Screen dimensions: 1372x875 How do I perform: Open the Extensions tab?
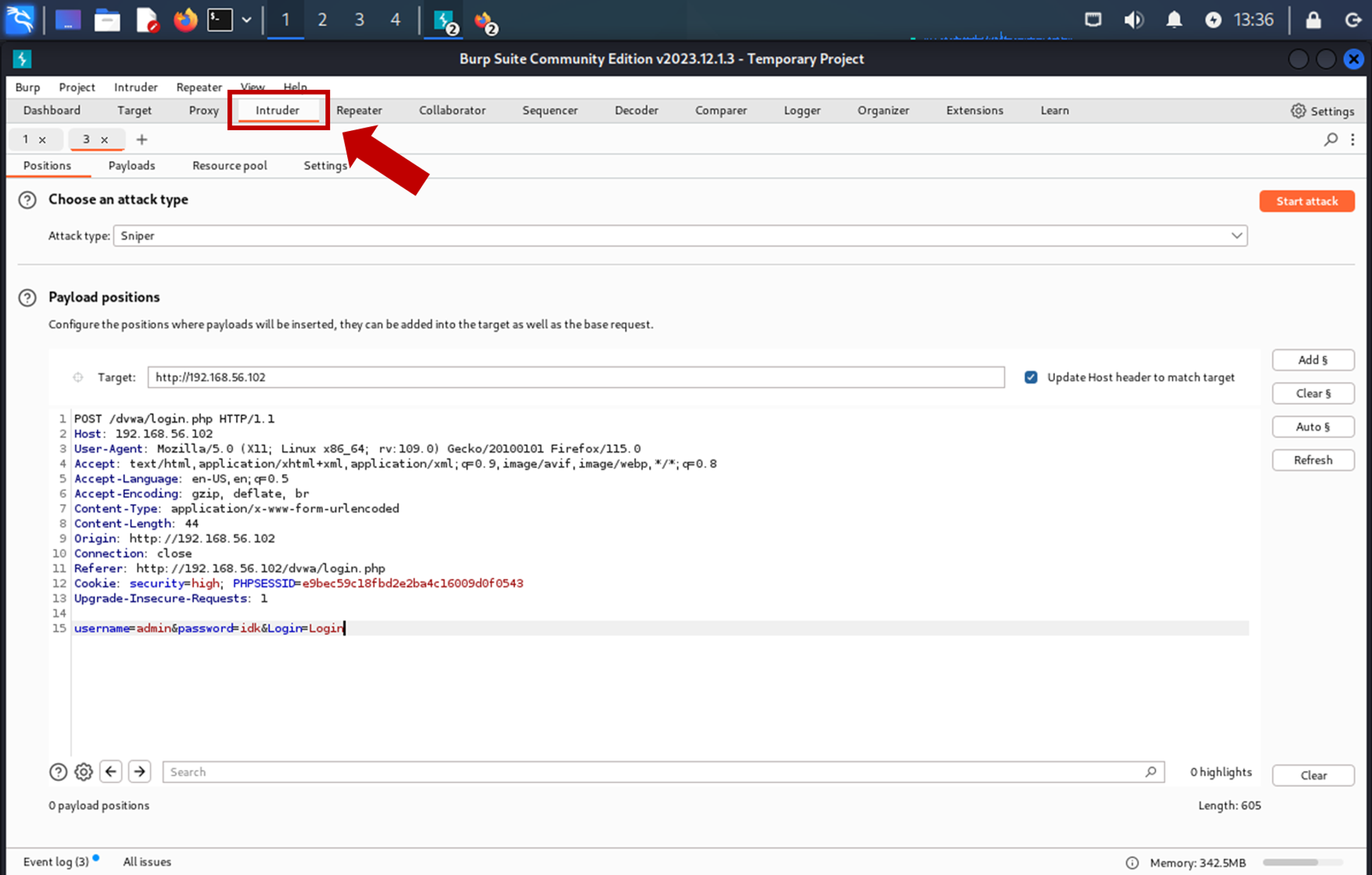pos(975,110)
